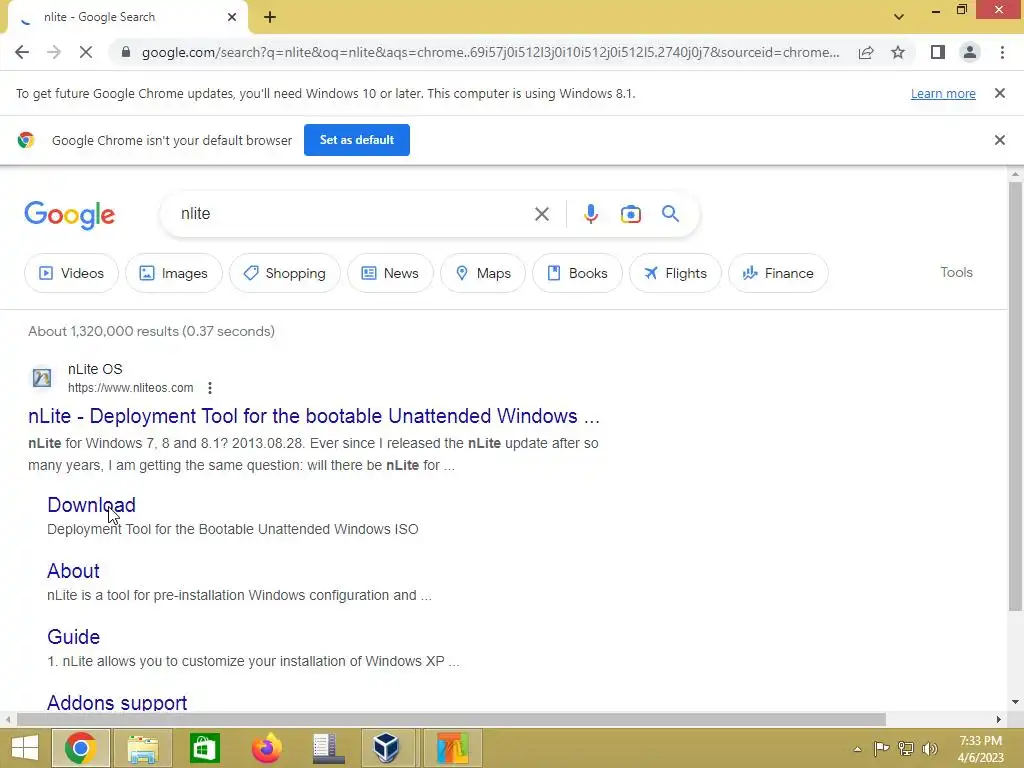This screenshot has width=1024, height=768.
Task: Open the Windows Store taskbar icon
Action: tap(204, 748)
